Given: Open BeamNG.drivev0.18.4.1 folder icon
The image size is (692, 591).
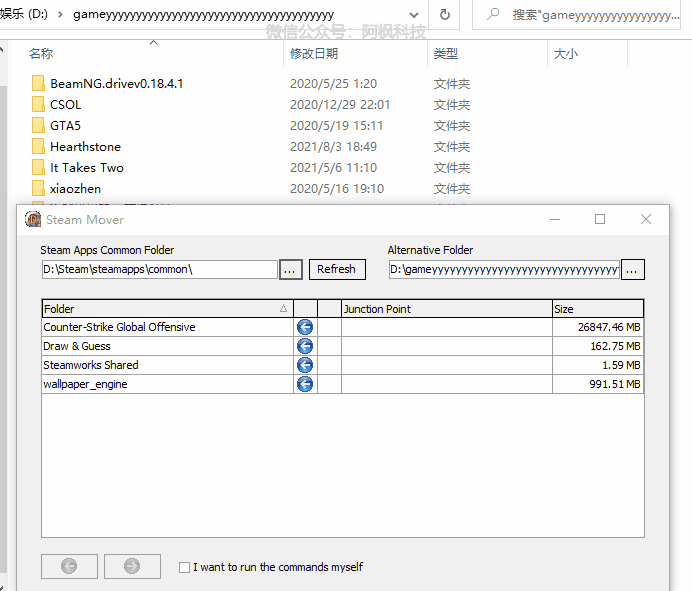Looking at the screenshot, I should 38,83.
